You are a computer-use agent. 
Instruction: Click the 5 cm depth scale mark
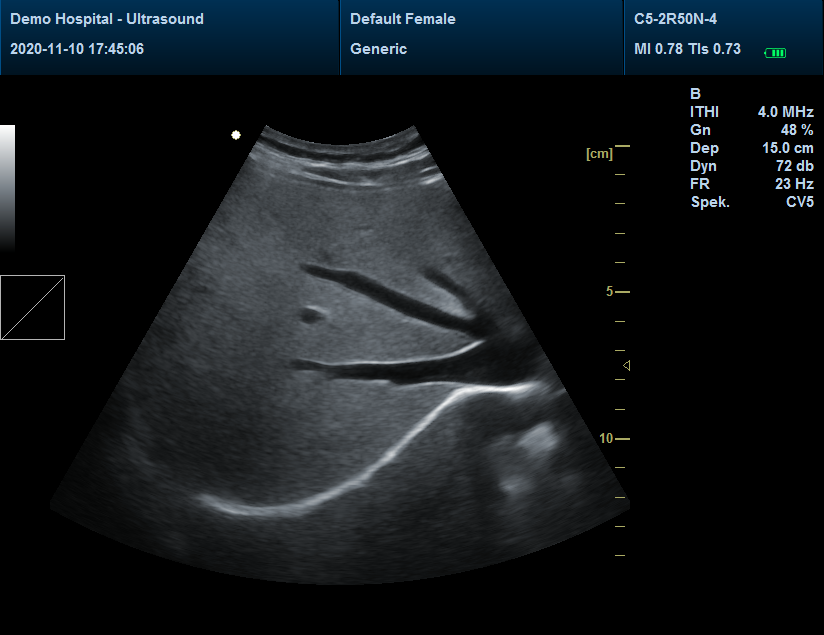point(617,291)
